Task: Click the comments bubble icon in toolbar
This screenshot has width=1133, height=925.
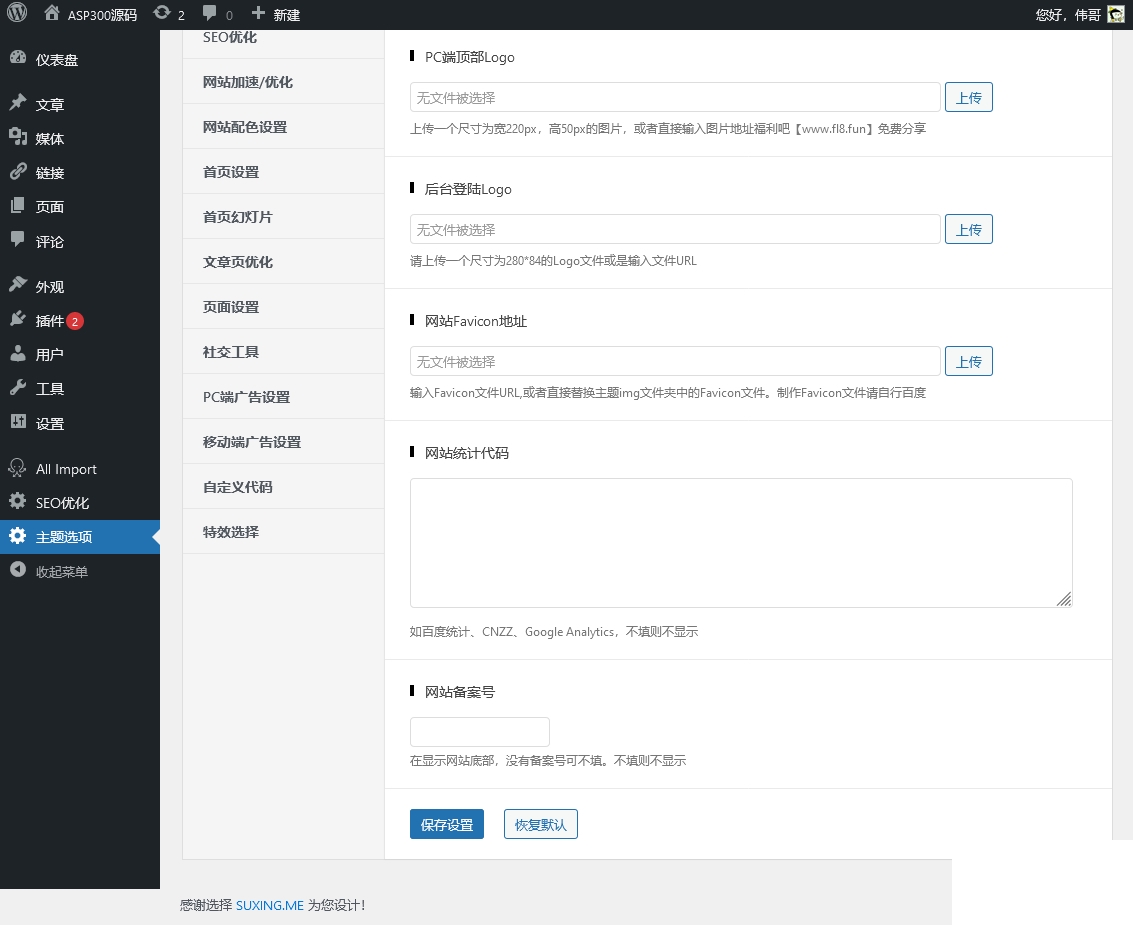Action: click(x=209, y=14)
